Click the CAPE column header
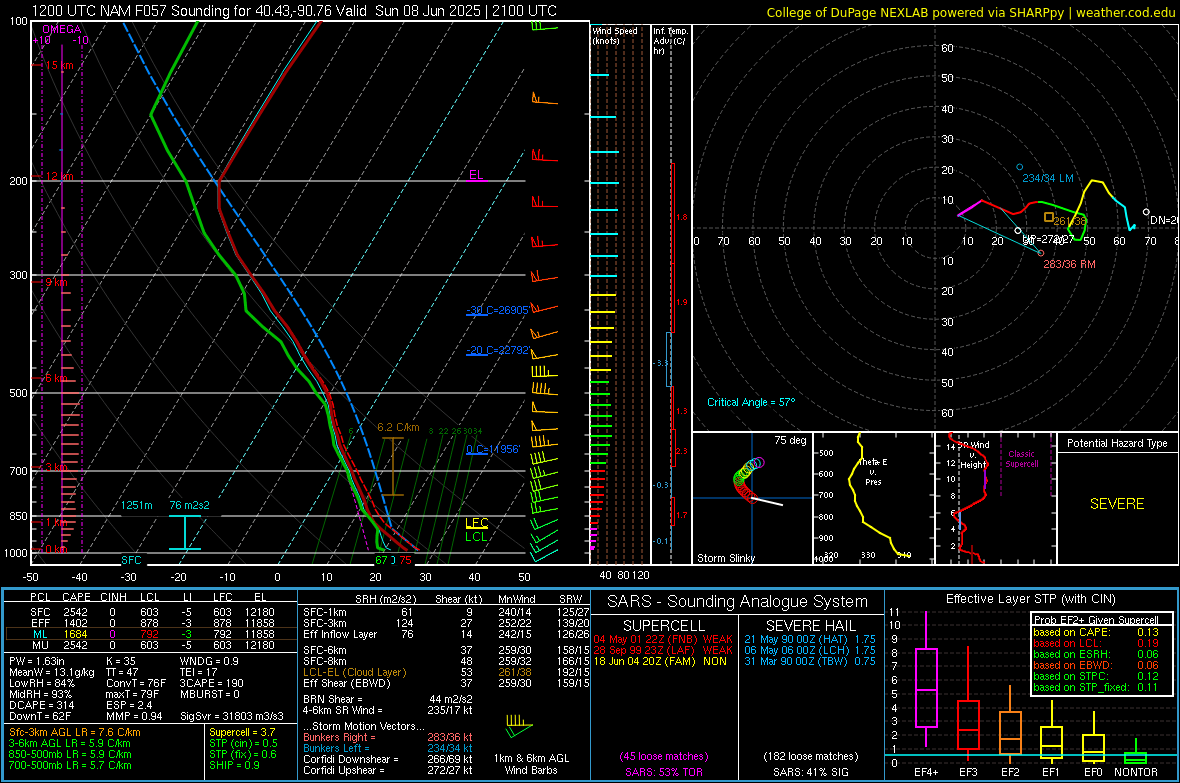The image size is (1180, 783). pos(76,597)
